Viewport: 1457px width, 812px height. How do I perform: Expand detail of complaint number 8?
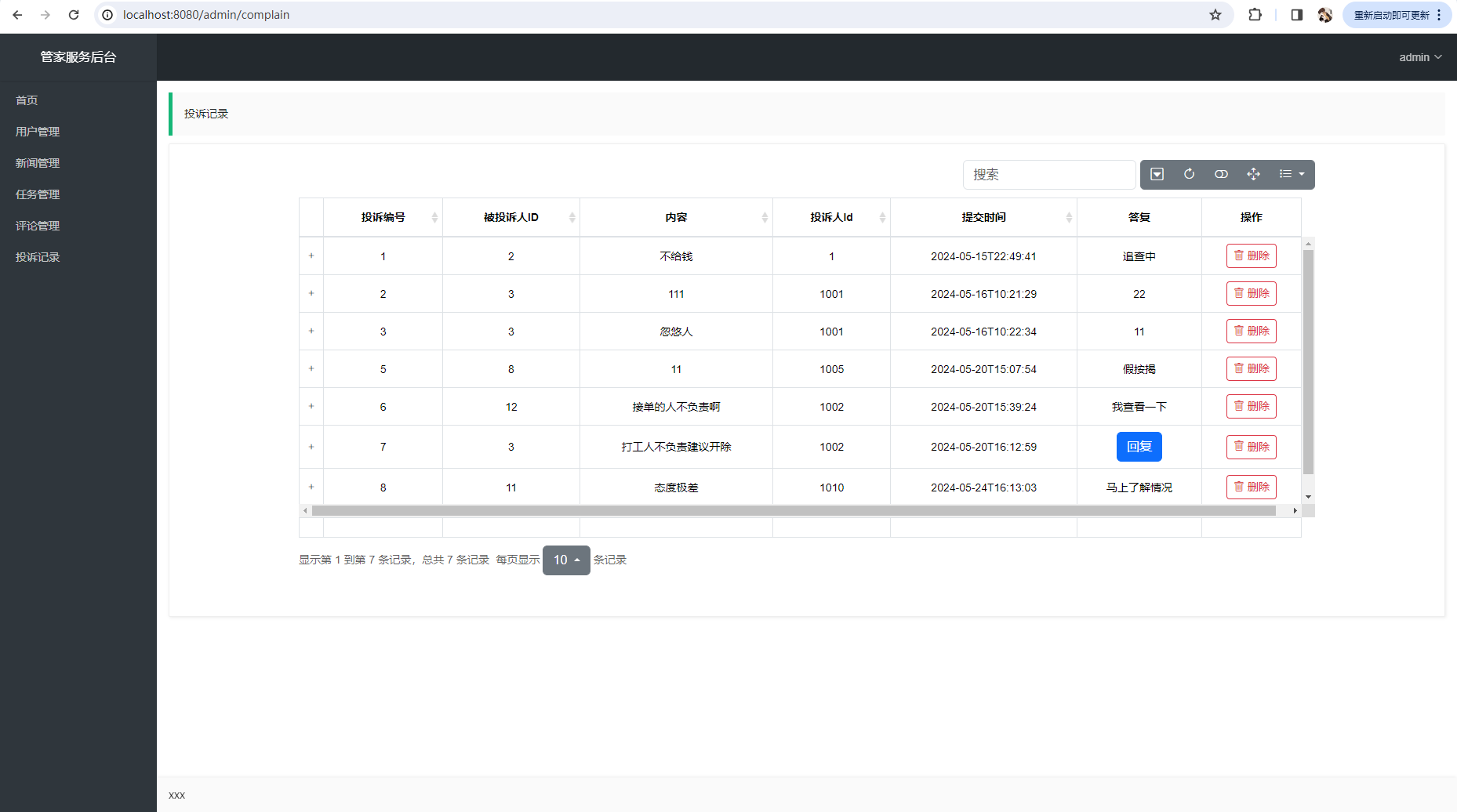click(311, 487)
